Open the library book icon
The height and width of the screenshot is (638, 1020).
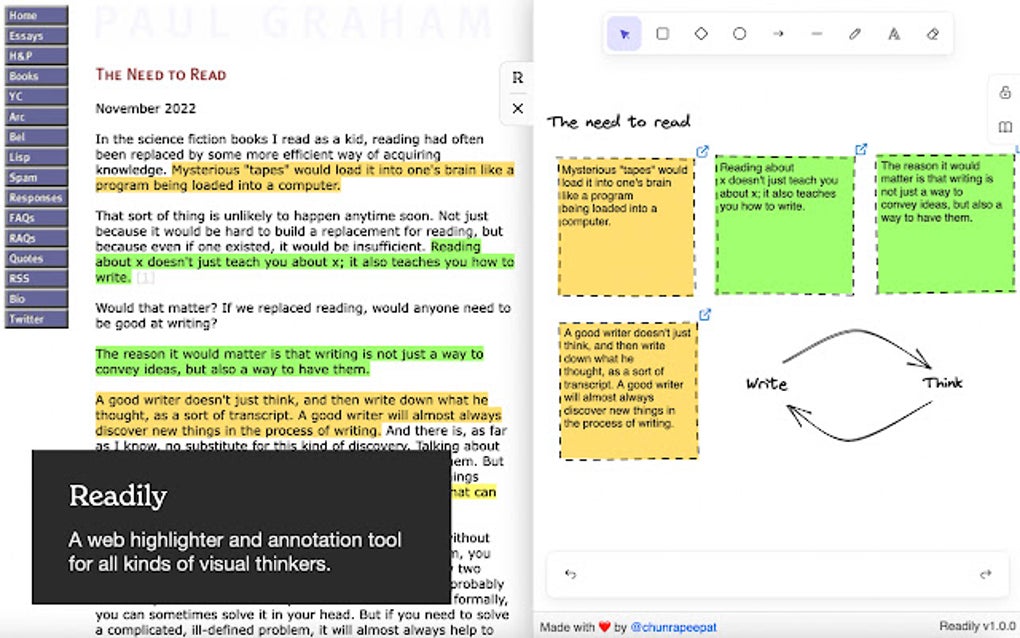point(1005,126)
